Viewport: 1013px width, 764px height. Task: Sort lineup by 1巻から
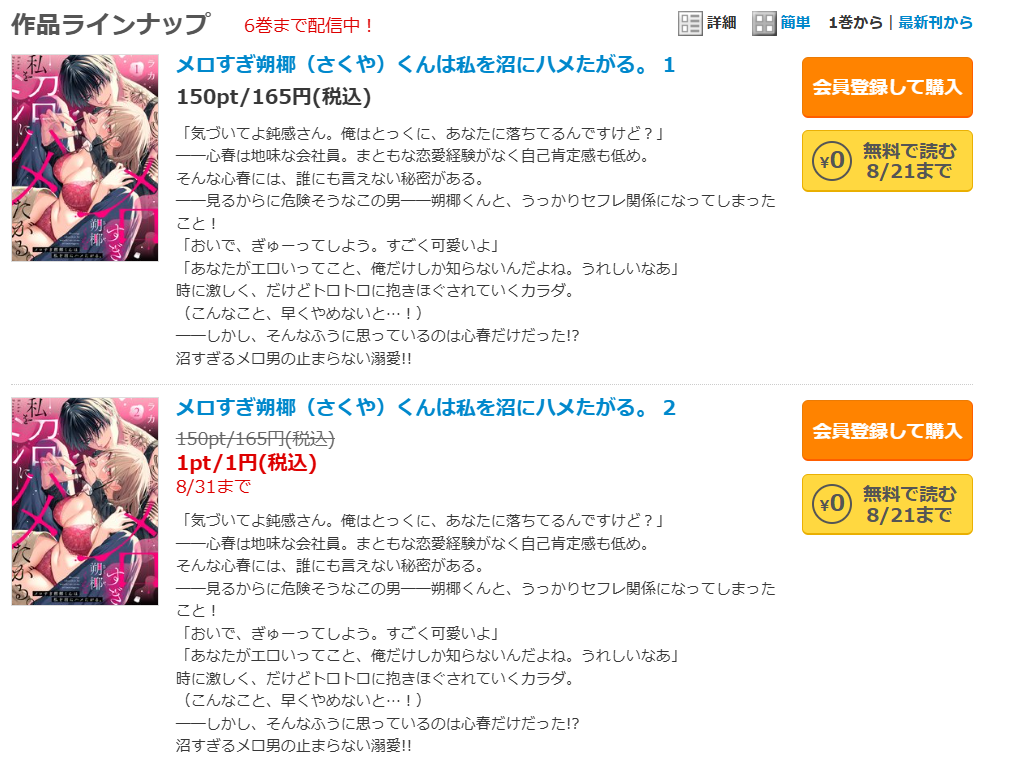coord(855,23)
